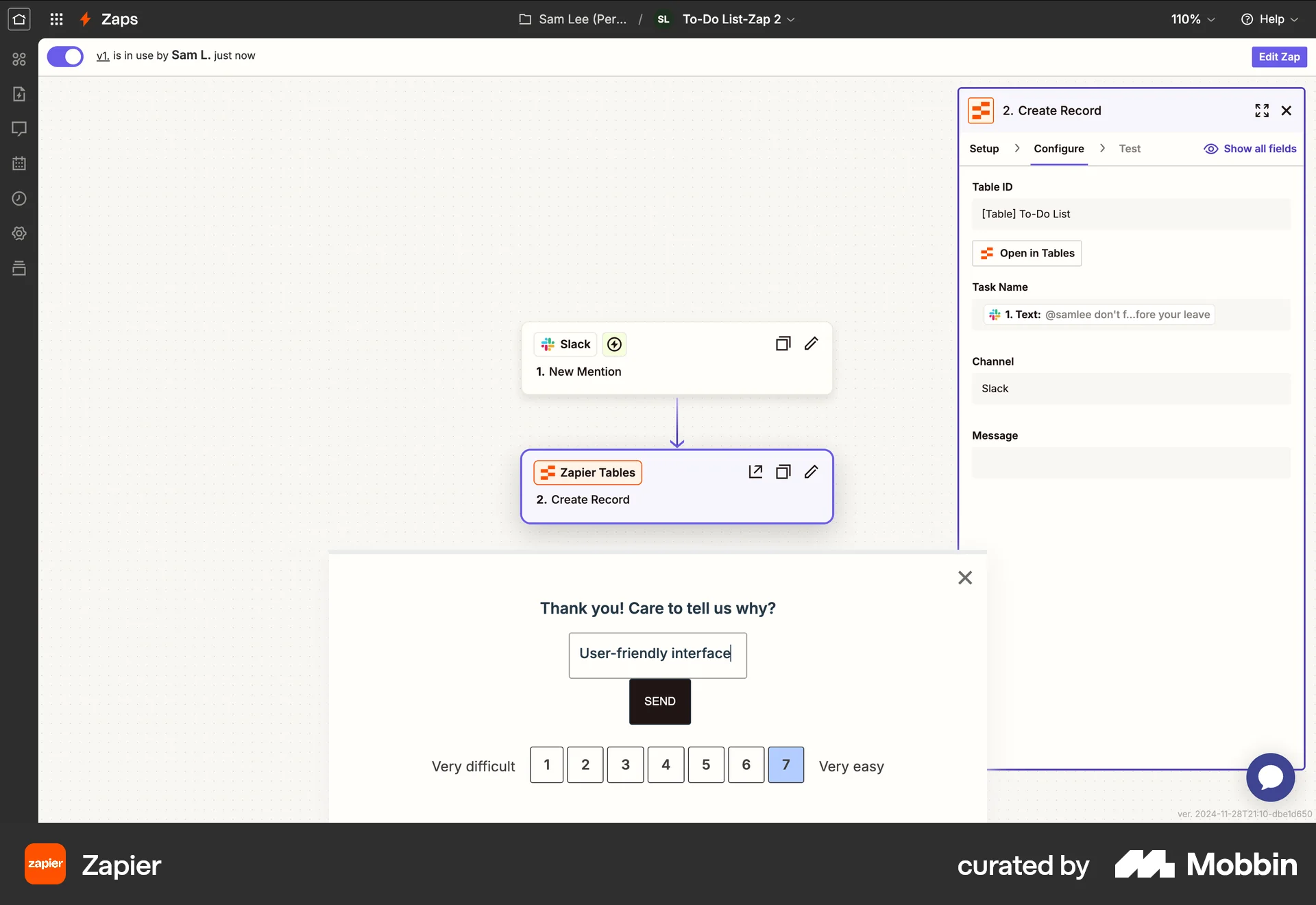Show all fields in the Configure panel

coord(1250,148)
